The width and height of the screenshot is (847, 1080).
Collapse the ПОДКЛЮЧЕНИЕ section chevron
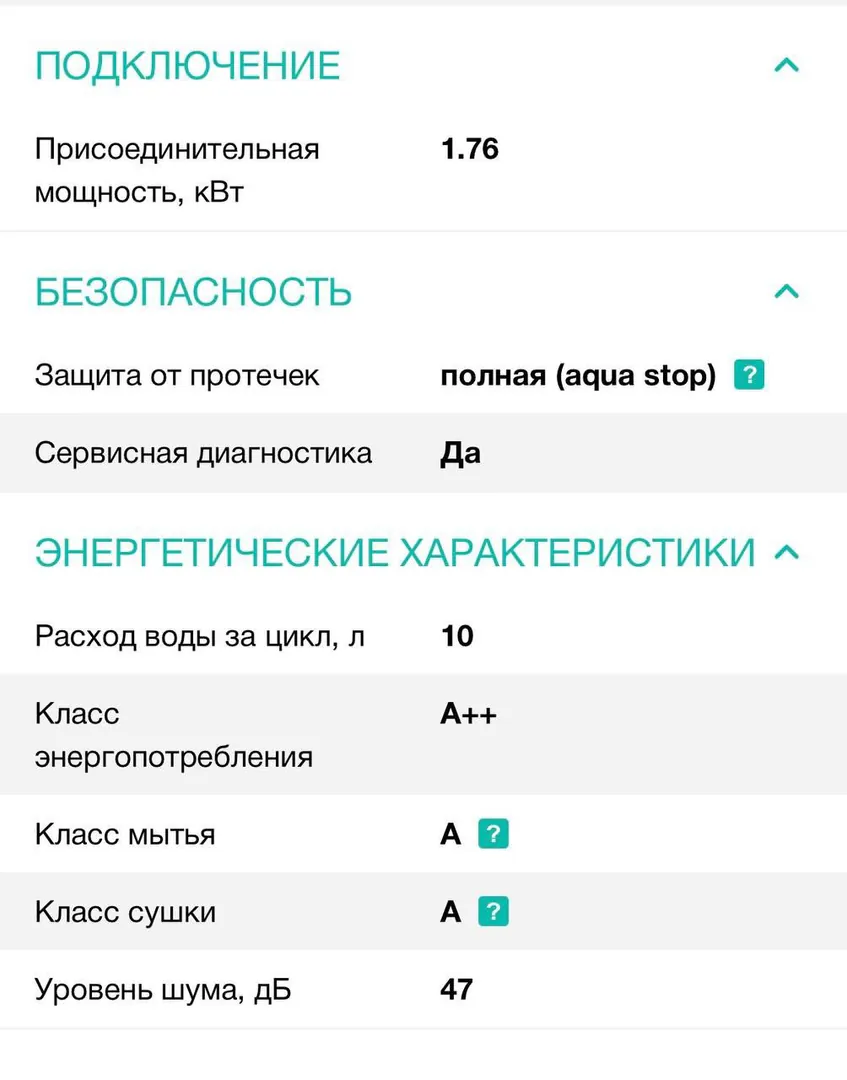[786, 65]
